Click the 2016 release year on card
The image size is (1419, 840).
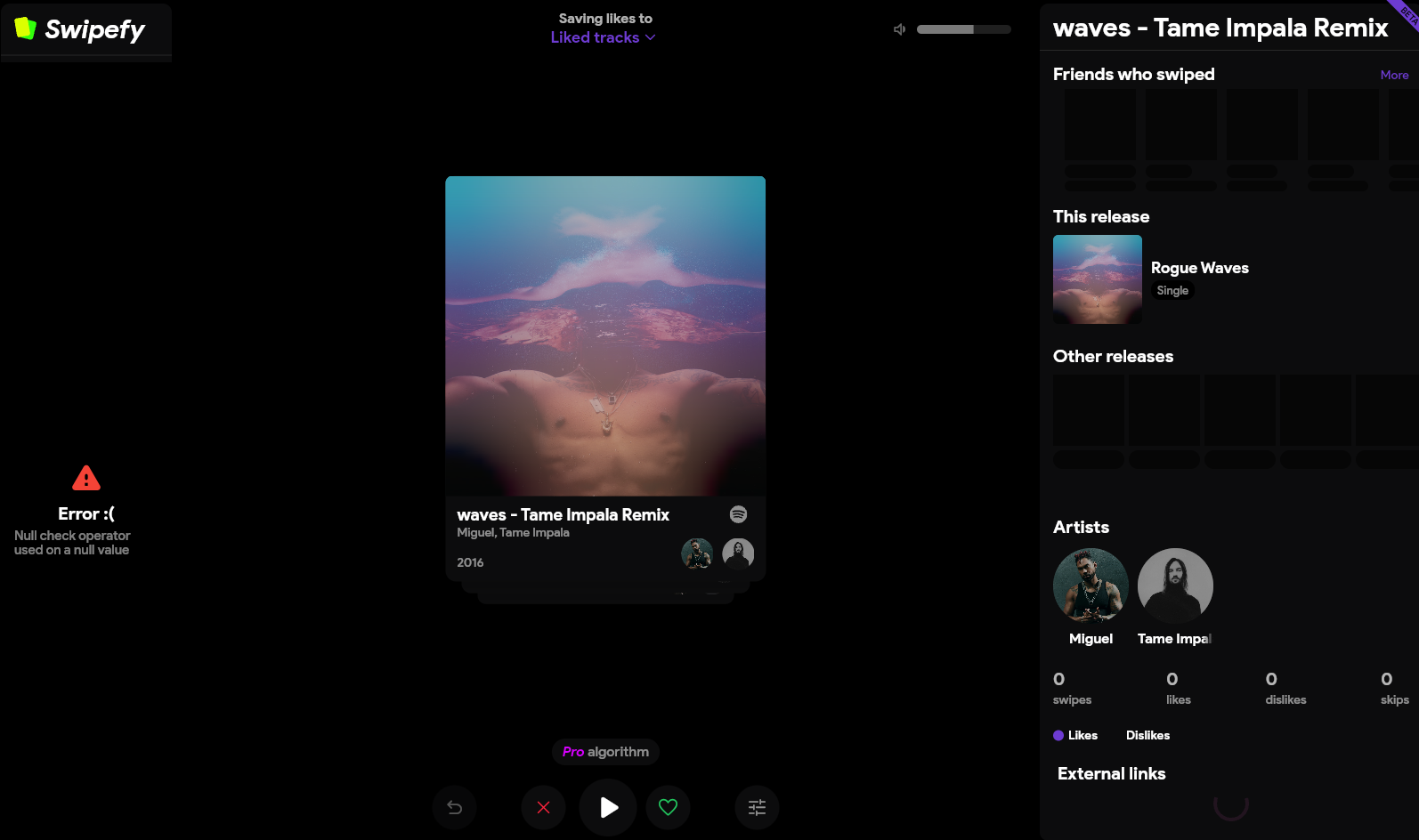click(x=470, y=562)
